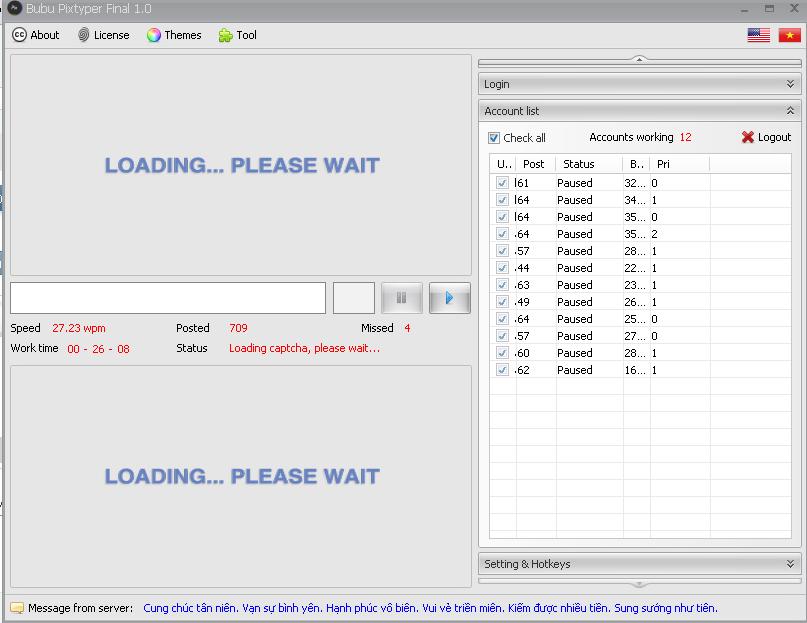Viewport: 807px width, 623px height.
Task: Click the app logo in title bar
Action: coord(15,9)
